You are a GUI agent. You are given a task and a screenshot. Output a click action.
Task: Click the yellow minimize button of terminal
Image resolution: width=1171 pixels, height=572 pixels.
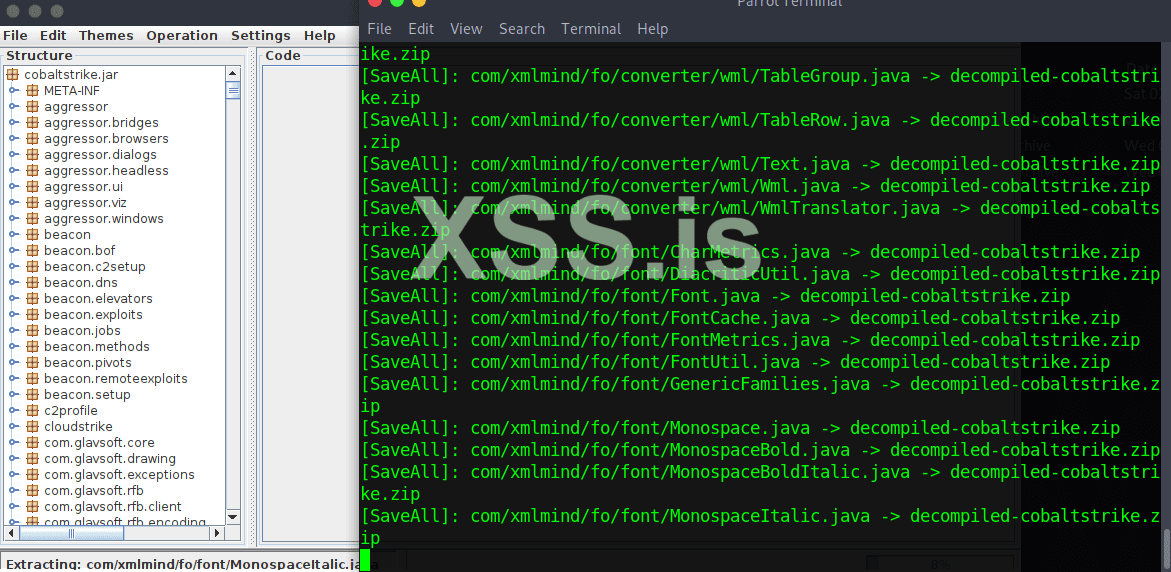tap(418, 2)
